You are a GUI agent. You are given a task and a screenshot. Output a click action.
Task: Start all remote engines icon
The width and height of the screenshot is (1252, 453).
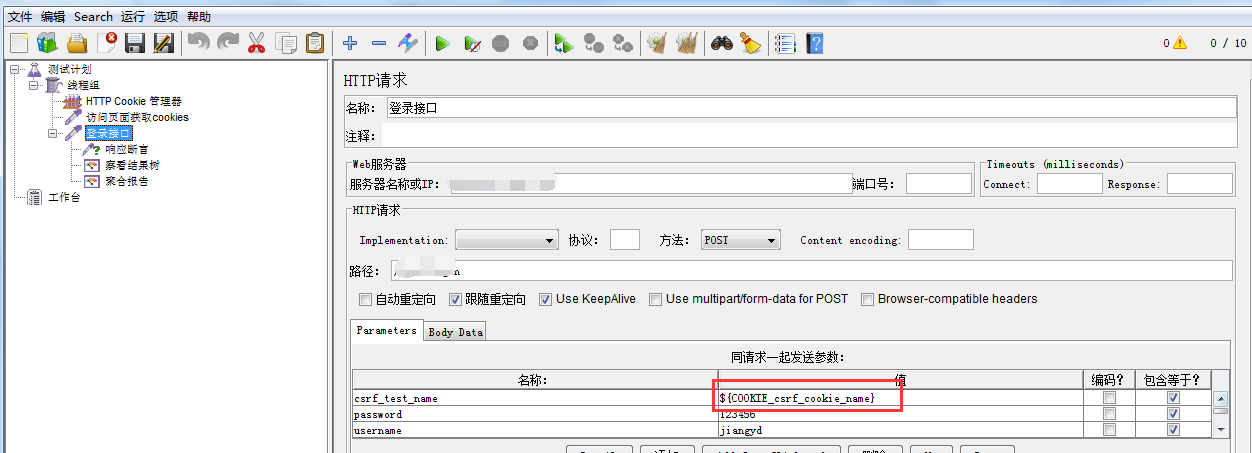coord(565,43)
